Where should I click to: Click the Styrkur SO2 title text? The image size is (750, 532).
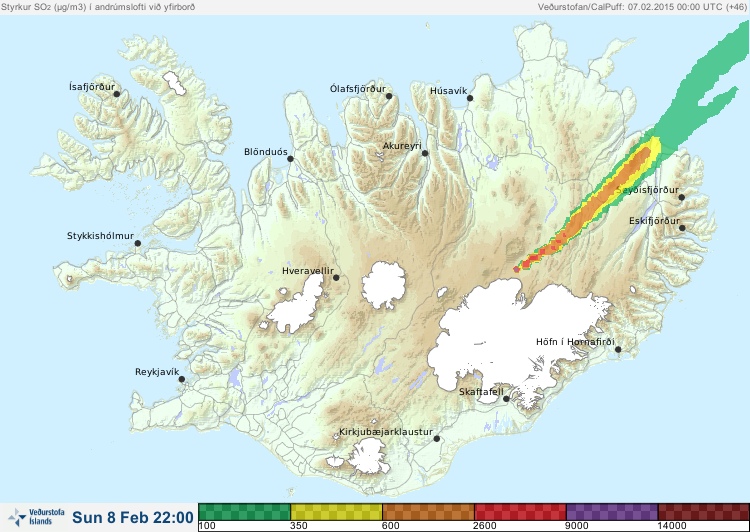[x=98, y=7]
